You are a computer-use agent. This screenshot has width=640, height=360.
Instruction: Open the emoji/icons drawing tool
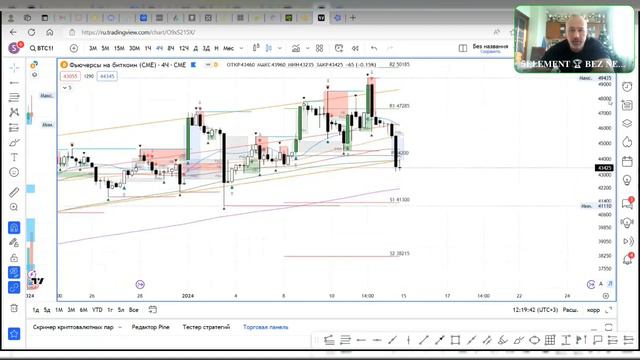pyautogui.click(x=14, y=172)
